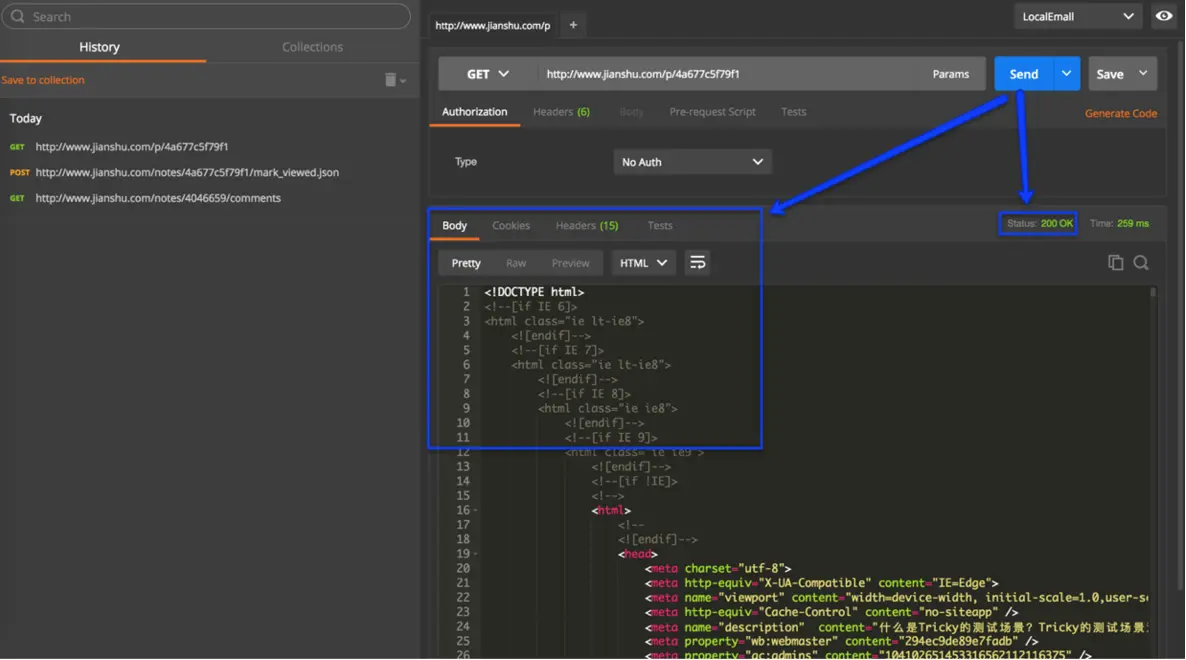
Task: Collapse the html tag at line 16
Action: [x=475, y=511]
